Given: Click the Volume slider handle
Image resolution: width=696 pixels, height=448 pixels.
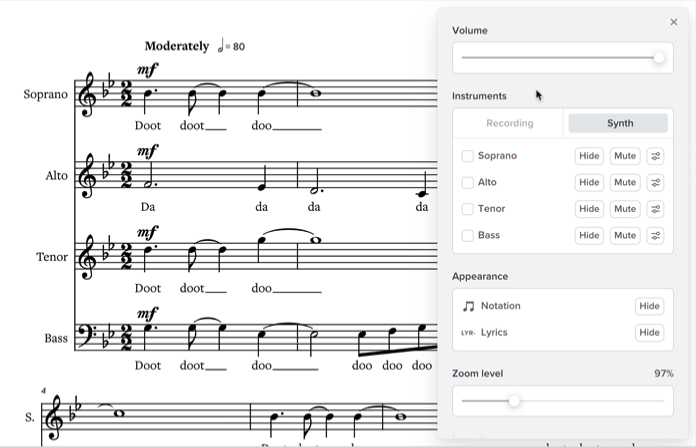Looking at the screenshot, I should click(659, 57).
